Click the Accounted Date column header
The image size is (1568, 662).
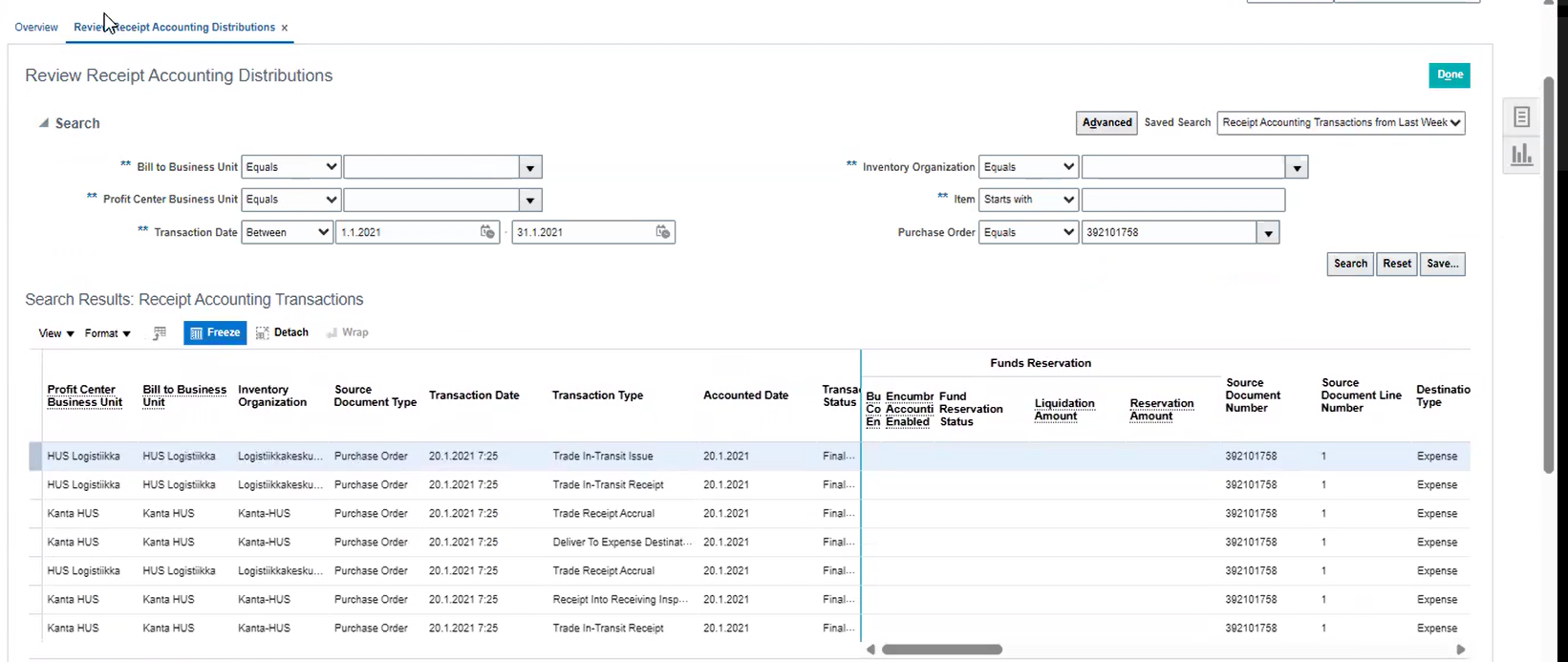pyautogui.click(x=745, y=395)
